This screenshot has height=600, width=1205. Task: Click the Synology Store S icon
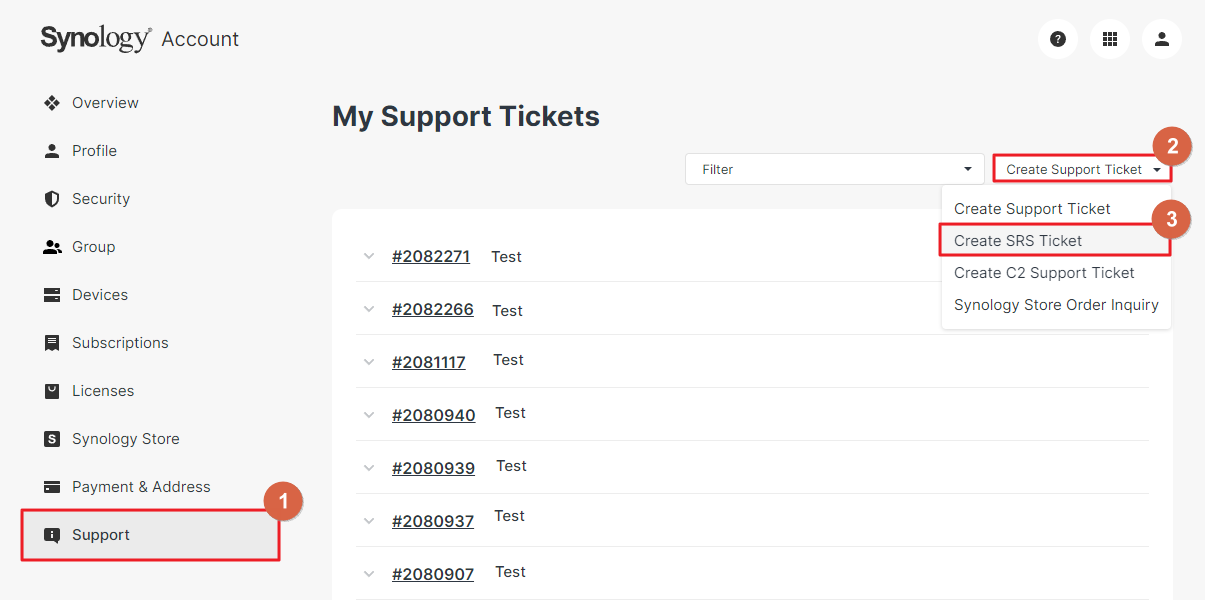click(52, 439)
